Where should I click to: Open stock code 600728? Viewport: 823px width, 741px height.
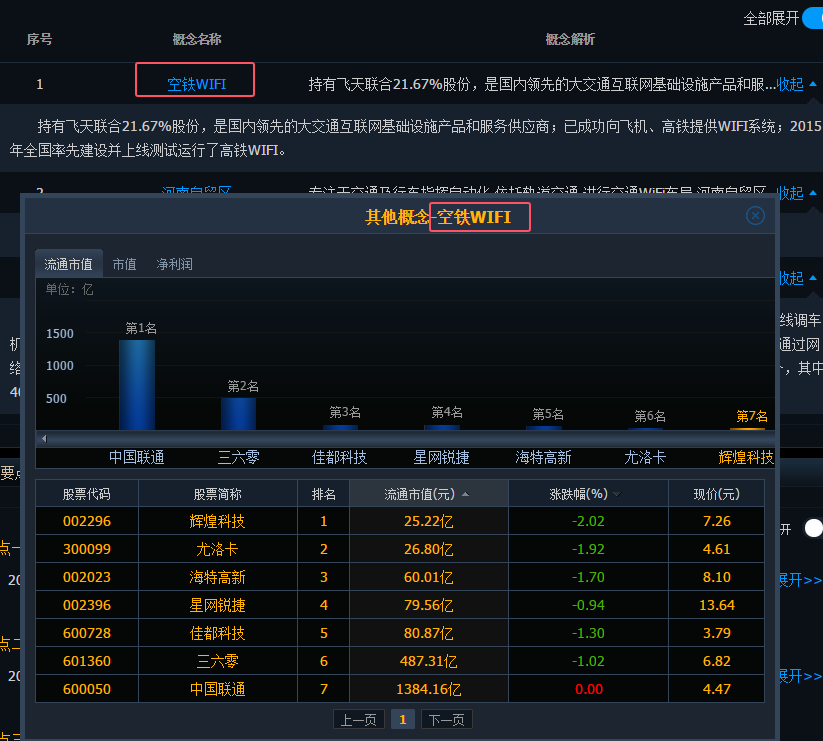click(87, 633)
